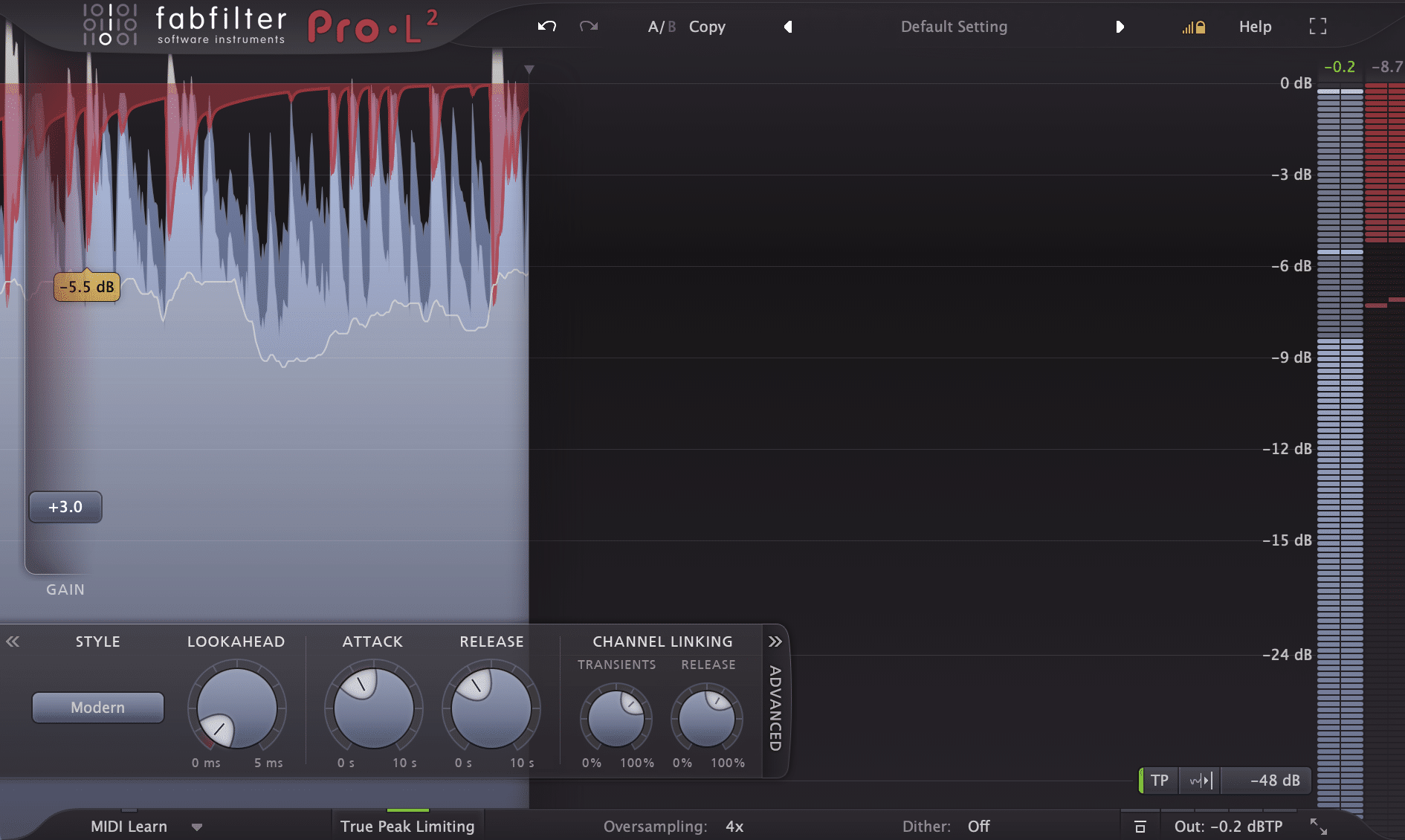1405x840 pixels.
Task: Go to the next preset arrow
Action: click(1120, 27)
